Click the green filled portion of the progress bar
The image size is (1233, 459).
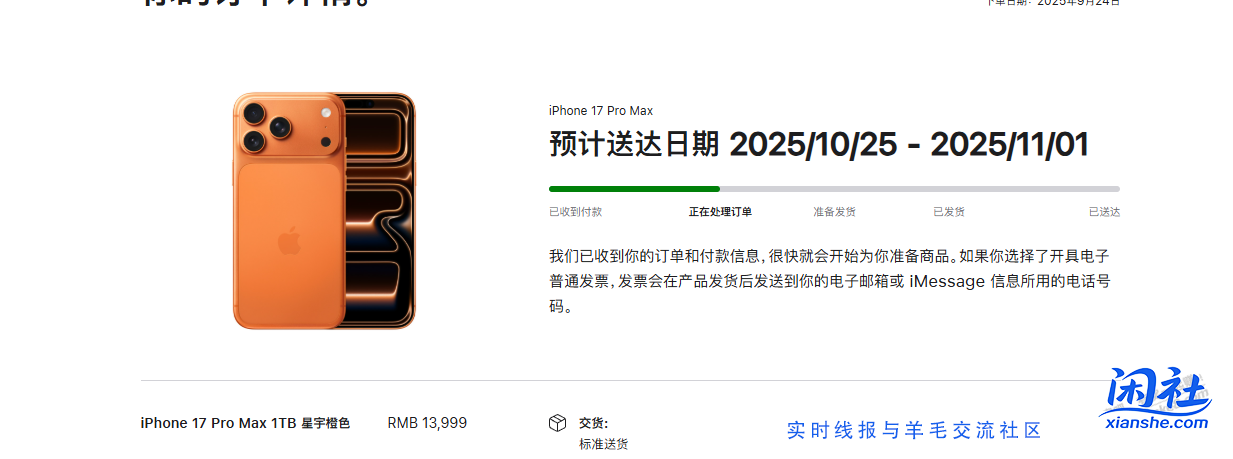pos(634,188)
